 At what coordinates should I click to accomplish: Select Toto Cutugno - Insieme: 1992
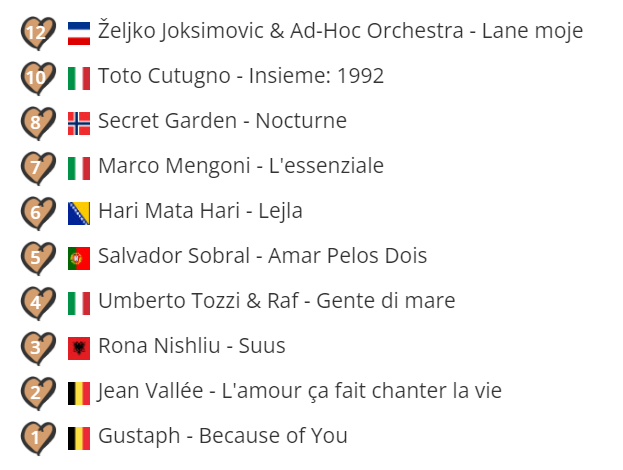click(x=241, y=76)
